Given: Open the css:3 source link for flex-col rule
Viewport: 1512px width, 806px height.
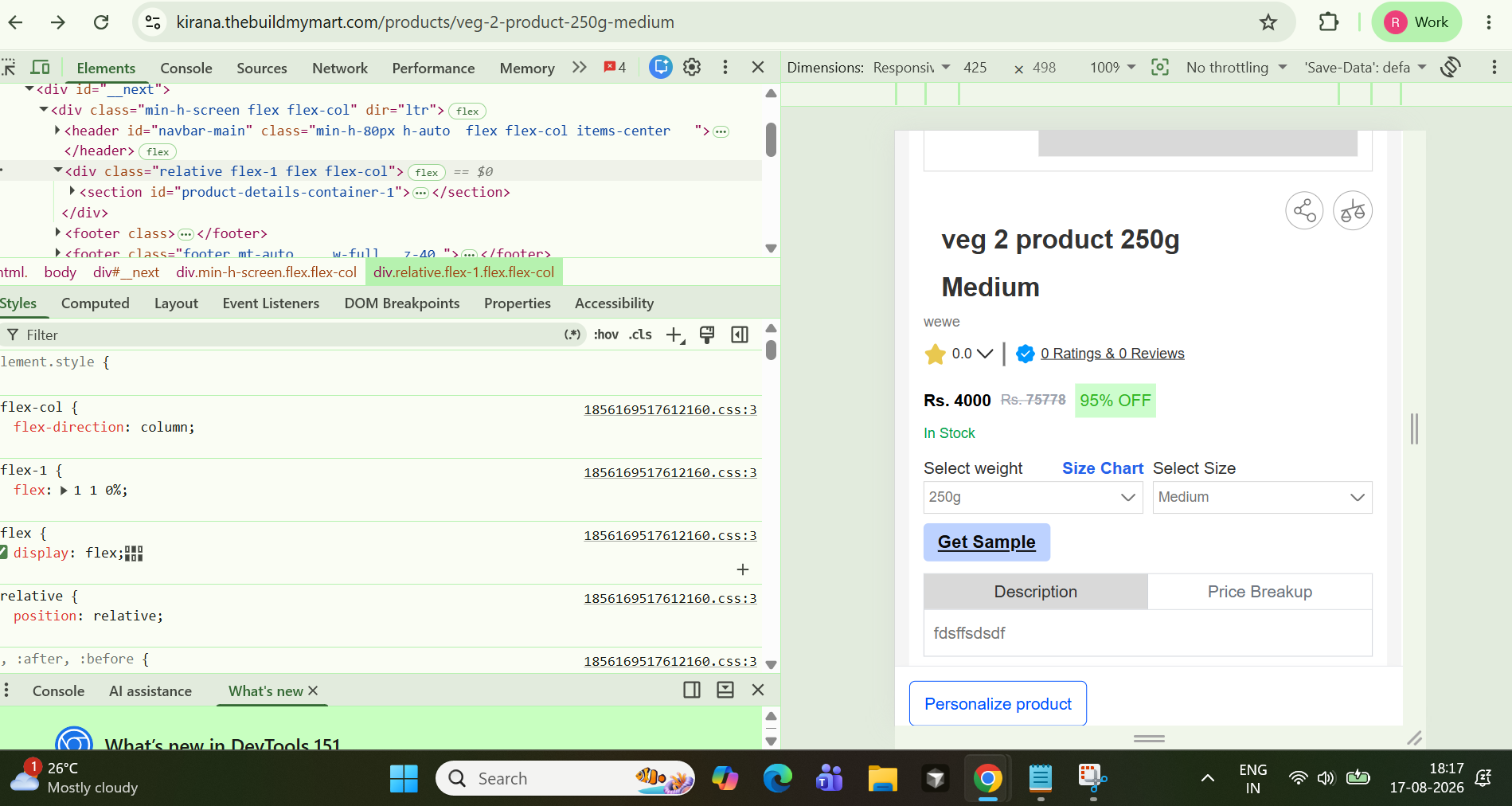Looking at the screenshot, I should [670, 409].
